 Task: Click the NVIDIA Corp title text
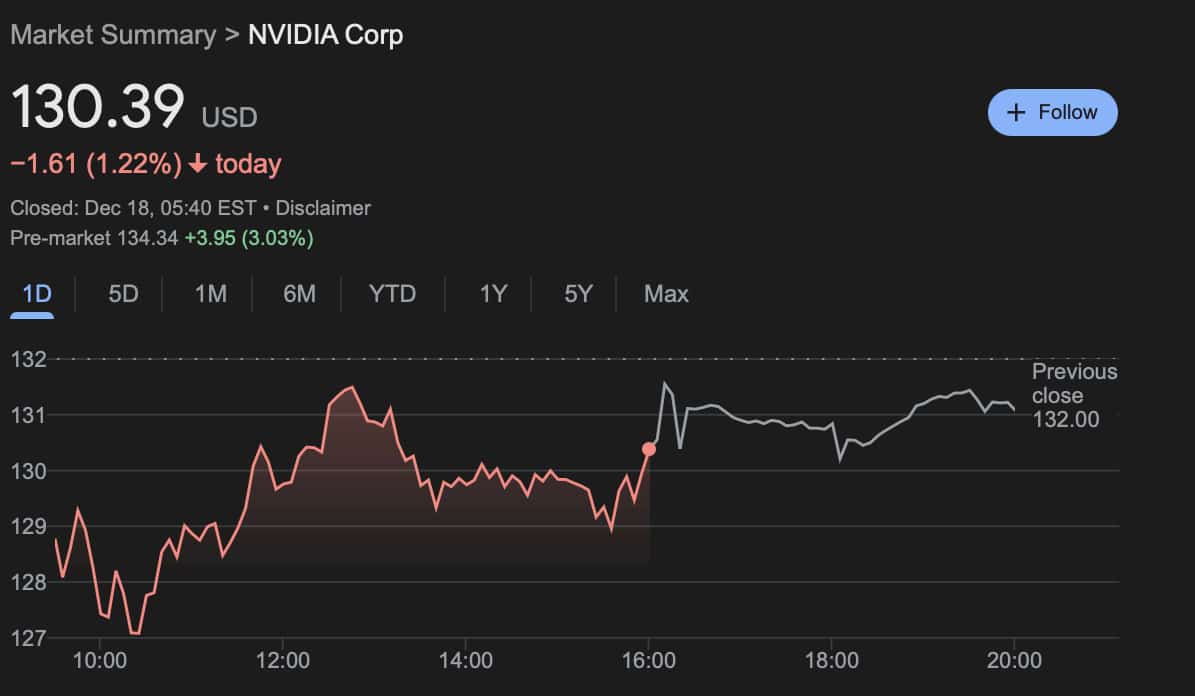[325, 35]
